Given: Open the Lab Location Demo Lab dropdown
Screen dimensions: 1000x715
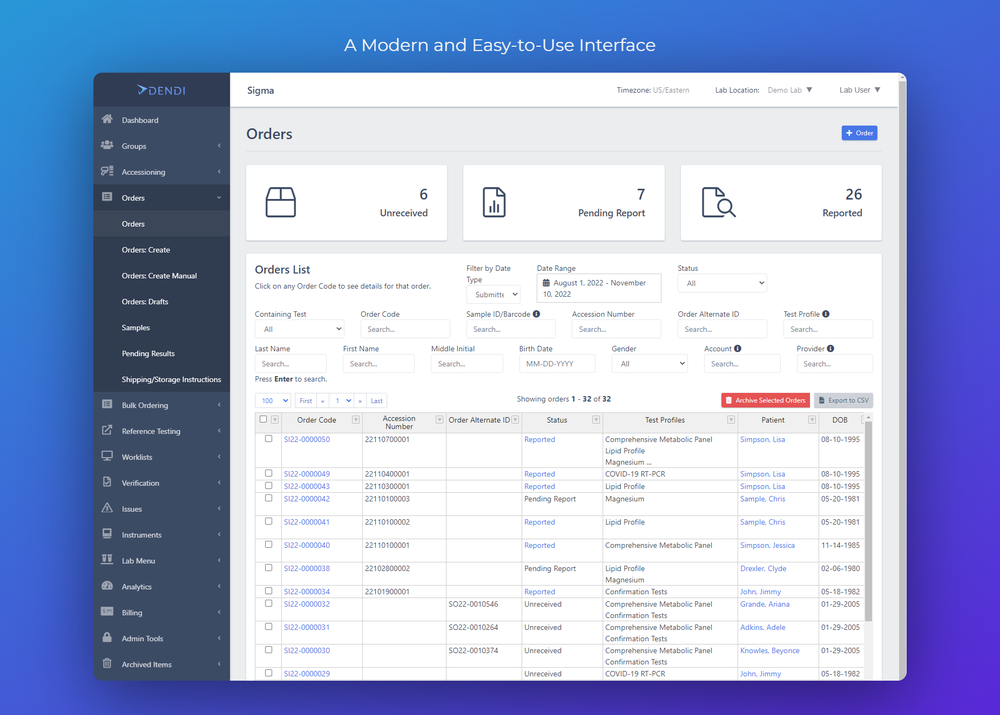Looking at the screenshot, I should tap(790, 90).
